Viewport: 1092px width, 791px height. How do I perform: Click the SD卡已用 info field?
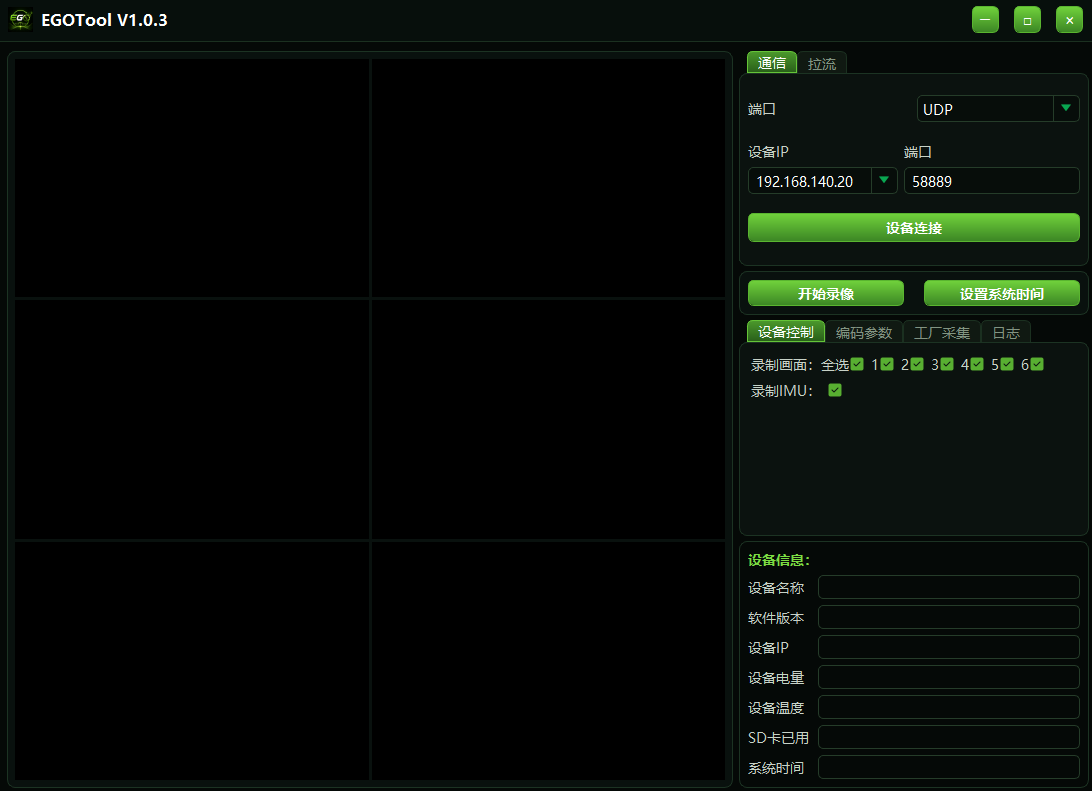coord(949,737)
